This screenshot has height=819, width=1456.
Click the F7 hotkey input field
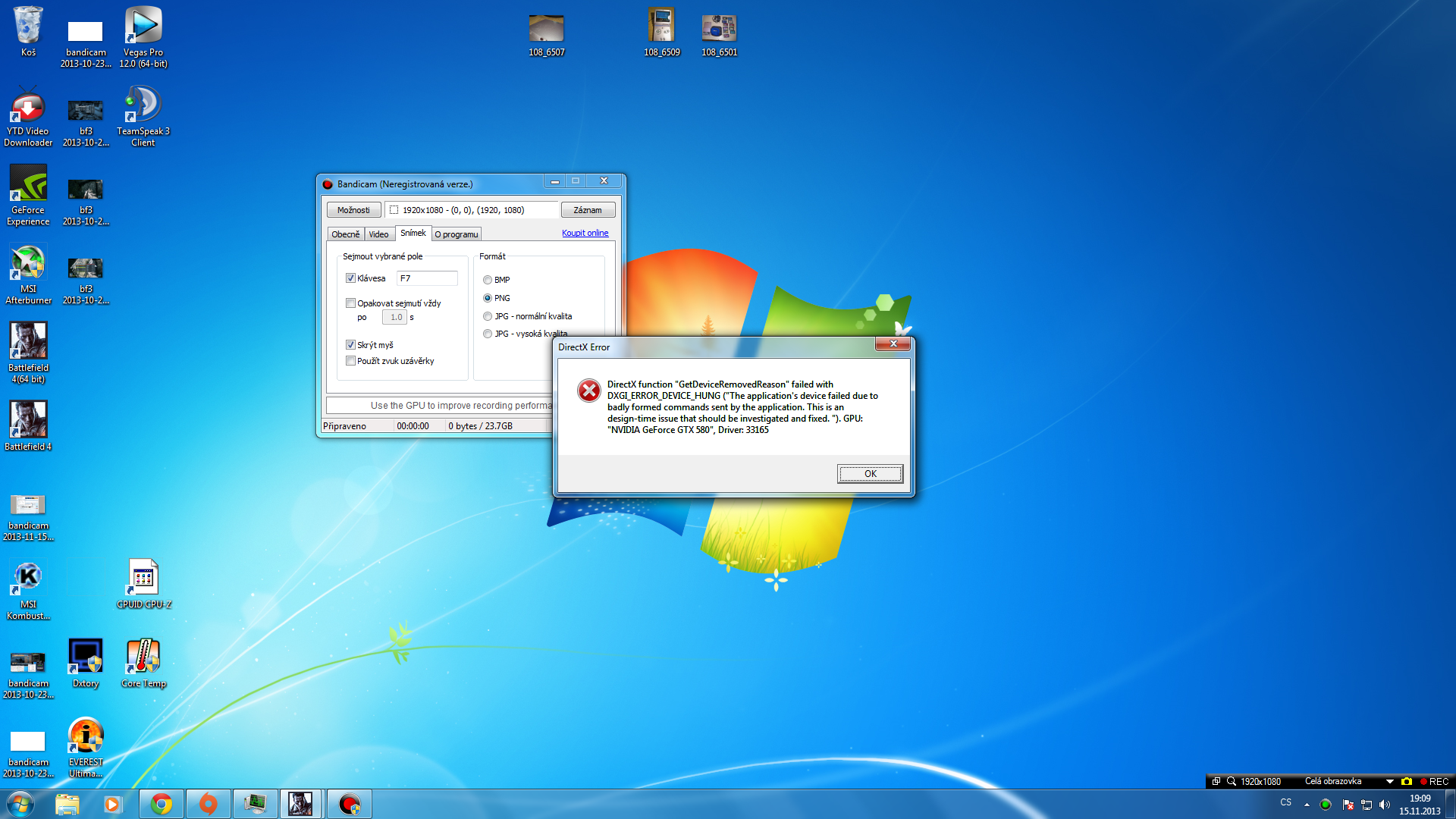427,278
